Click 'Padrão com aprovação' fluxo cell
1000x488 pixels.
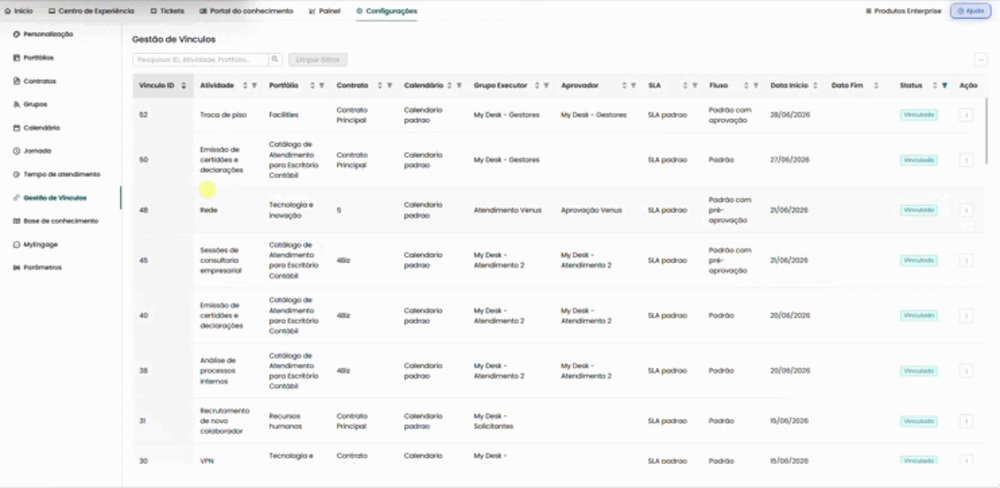pyautogui.click(x=730, y=115)
